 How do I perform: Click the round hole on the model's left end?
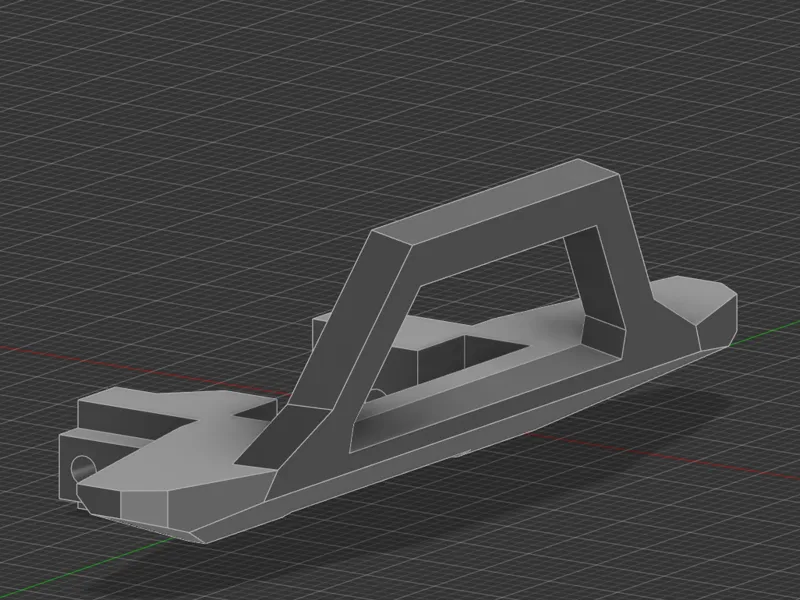(84, 468)
